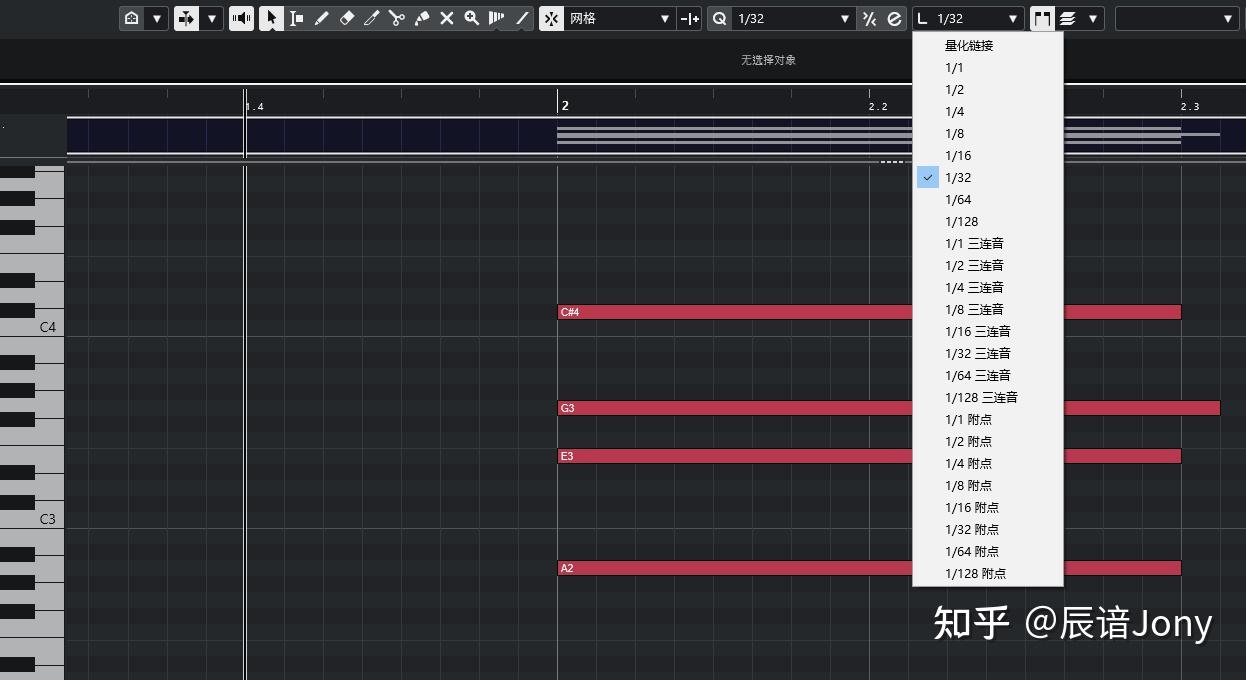Select the Zoom magnifier tool
The image size is (1246, 680).
471,18
